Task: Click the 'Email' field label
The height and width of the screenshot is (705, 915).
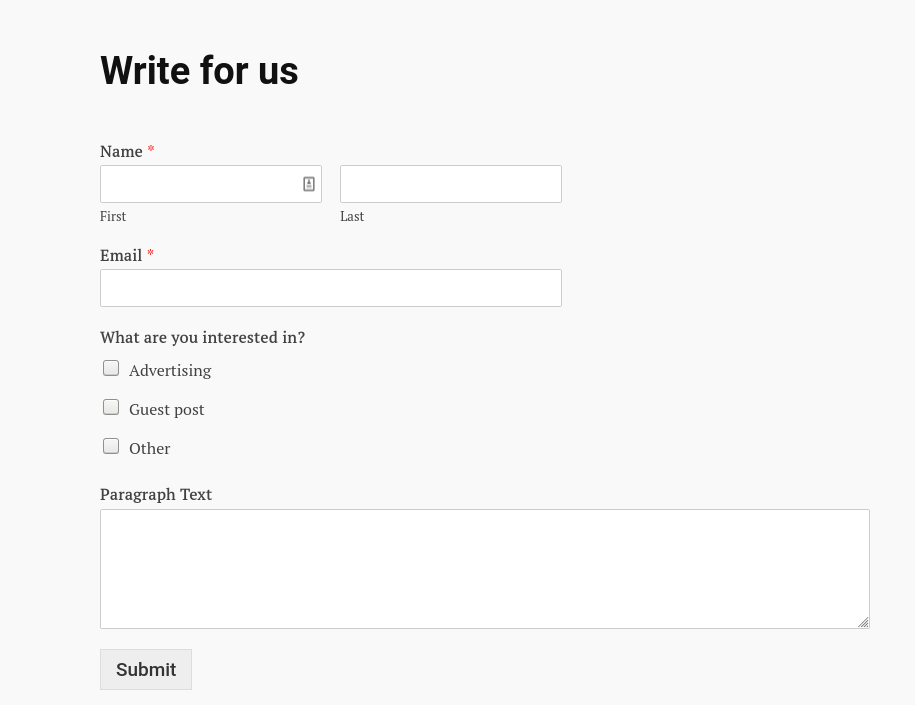Action: point(121,255)
